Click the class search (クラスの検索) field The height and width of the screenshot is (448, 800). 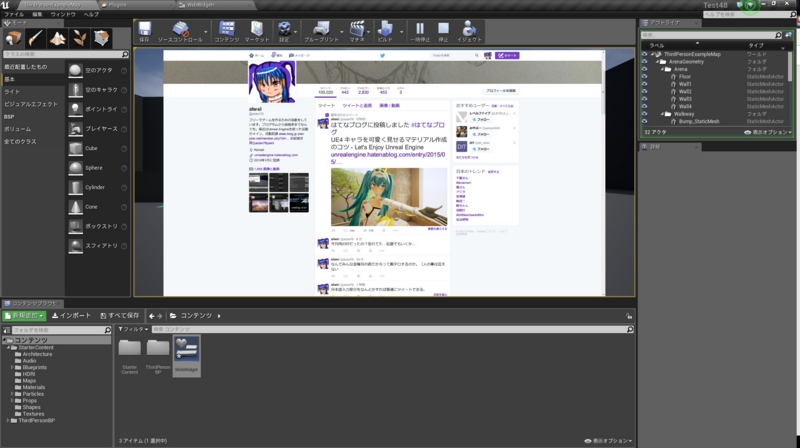[x=66, y=54]
